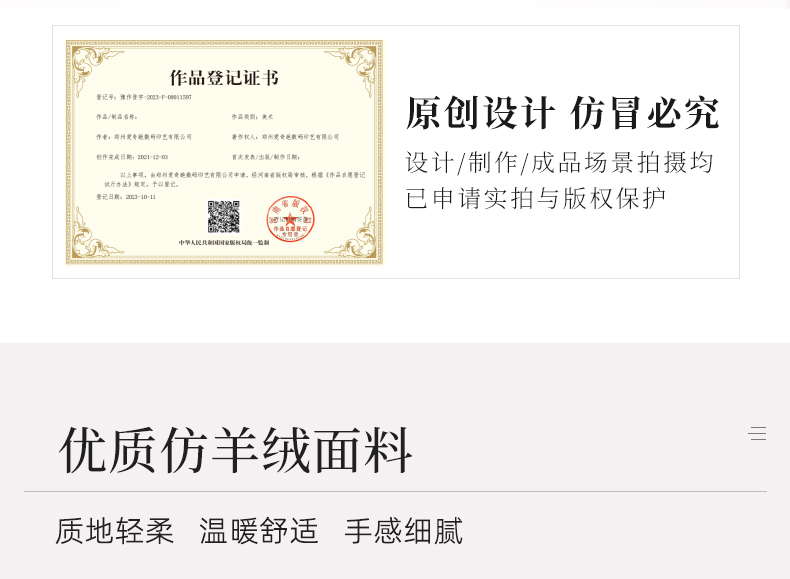The image size is (790, 579).
Task: Click the 中华人民共和国国家版权局统一监制 footer text
Action: pos(224,243)
